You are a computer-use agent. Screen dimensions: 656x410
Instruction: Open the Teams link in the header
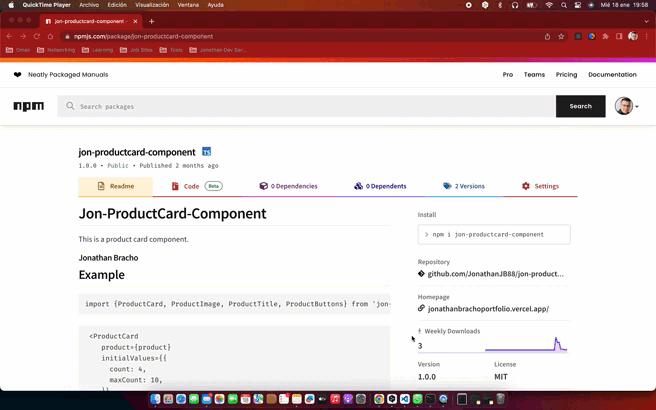click(x=534, y=74)
